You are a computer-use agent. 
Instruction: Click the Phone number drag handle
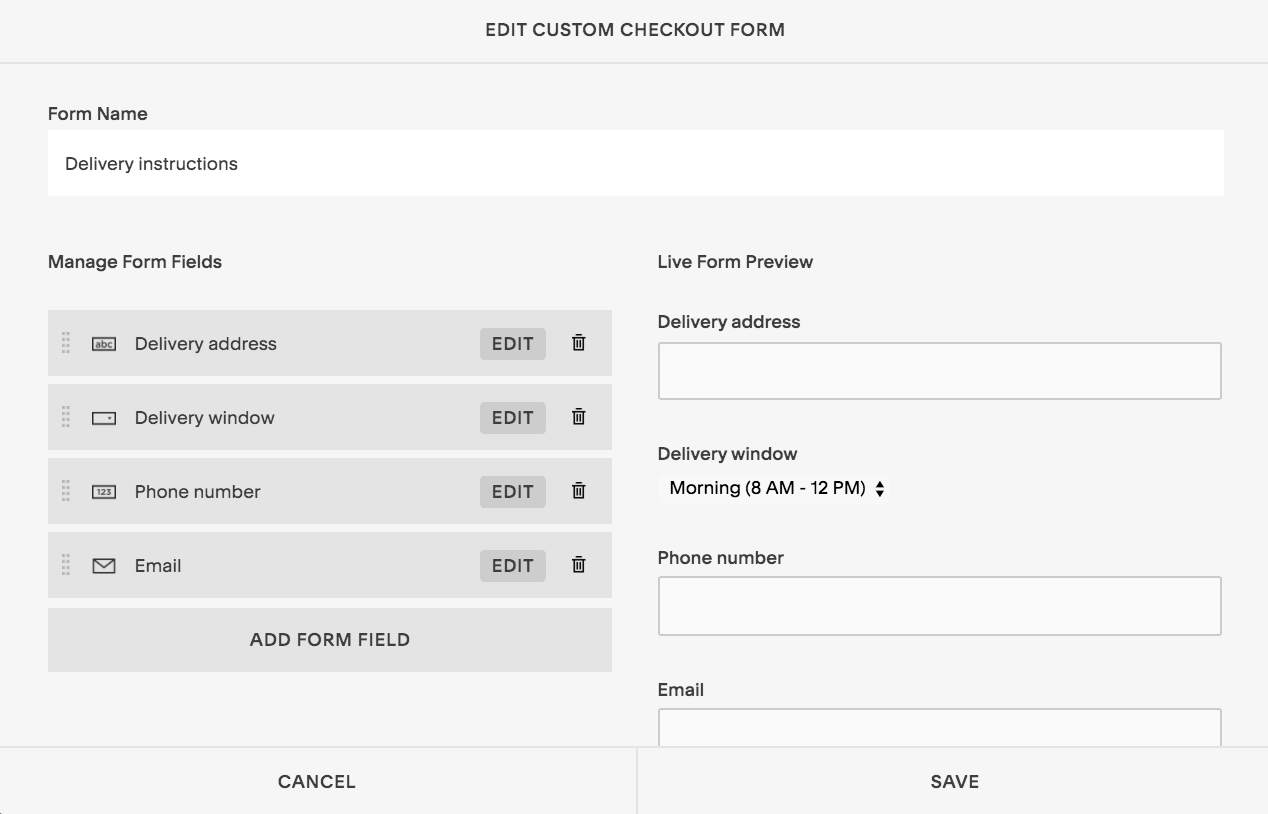coord(66,491)
